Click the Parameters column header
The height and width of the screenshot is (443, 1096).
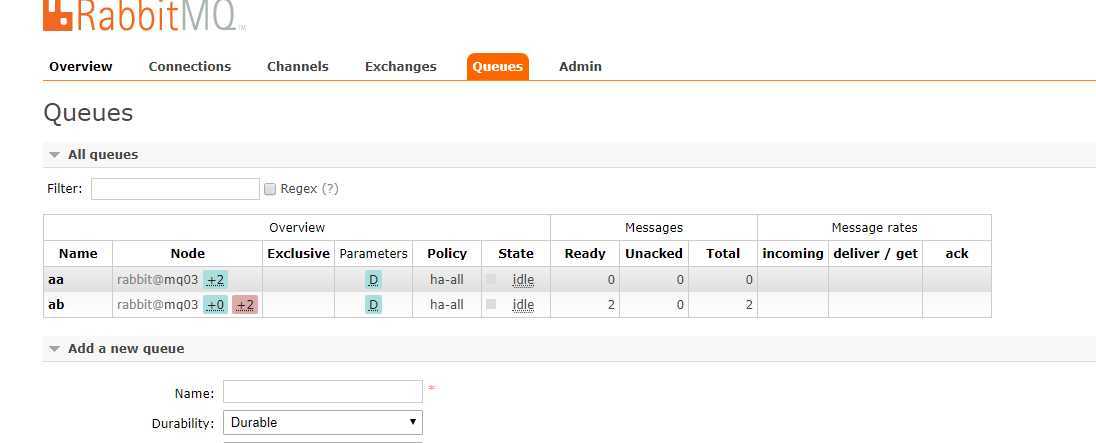(x=373, y=254)
